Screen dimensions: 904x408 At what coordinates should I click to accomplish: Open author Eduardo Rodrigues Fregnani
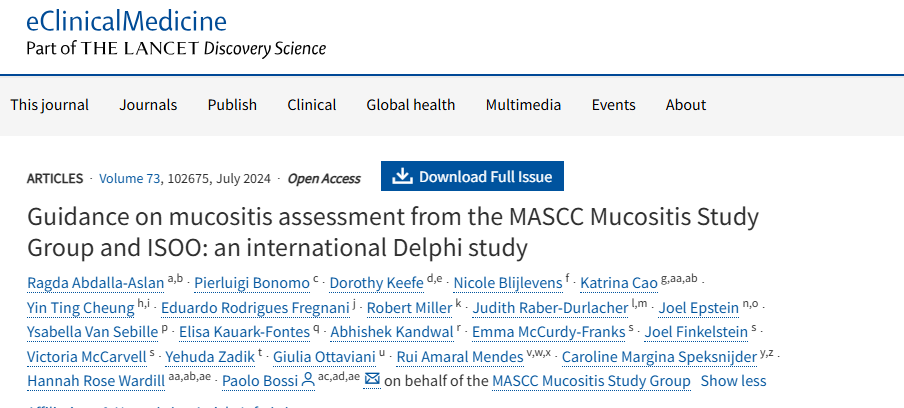tap(255, 308)
